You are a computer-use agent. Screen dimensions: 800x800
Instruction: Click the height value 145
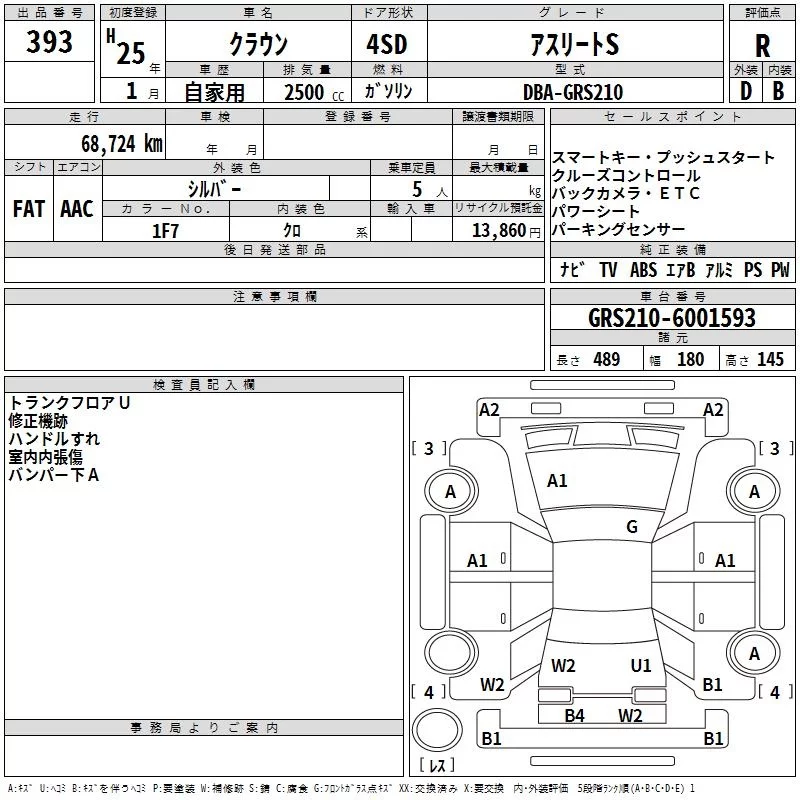click(770, 359)
